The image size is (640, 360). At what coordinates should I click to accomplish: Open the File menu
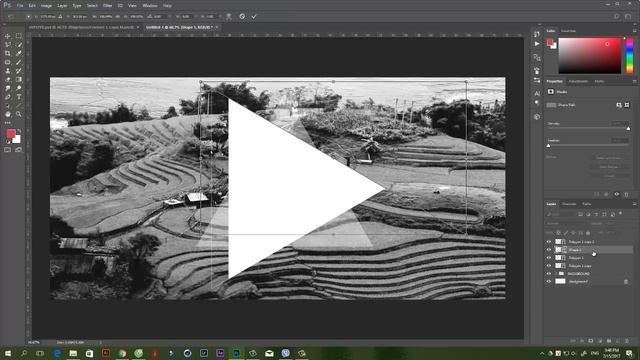[x=20, y=6]
